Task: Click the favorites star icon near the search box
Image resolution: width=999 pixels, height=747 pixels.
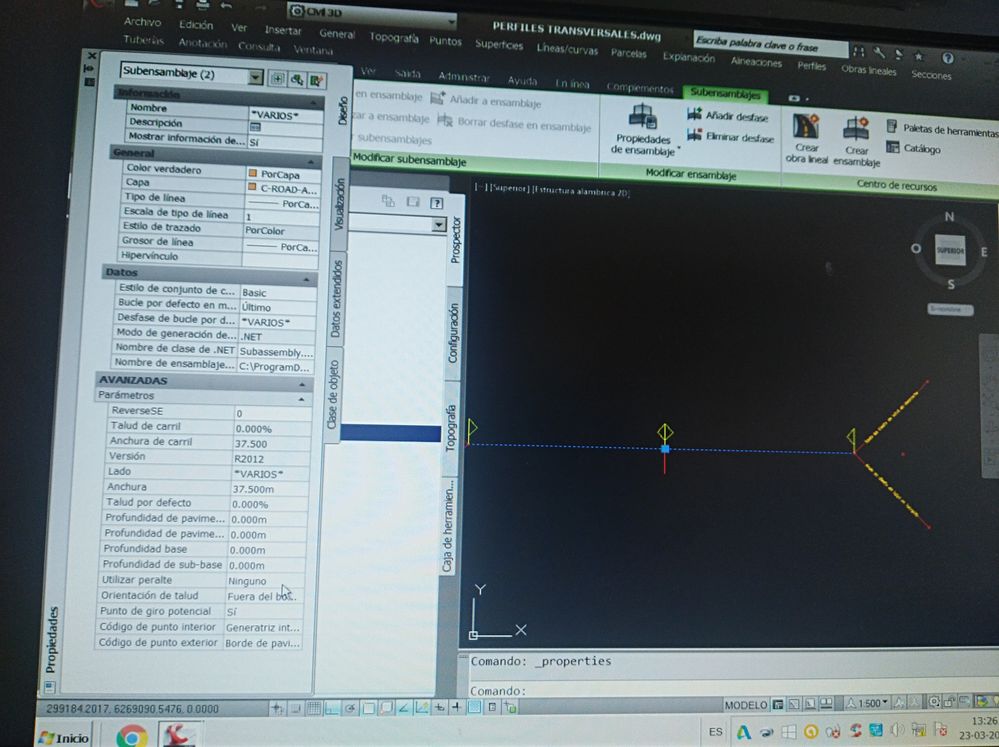Action: tap(918, 56)
